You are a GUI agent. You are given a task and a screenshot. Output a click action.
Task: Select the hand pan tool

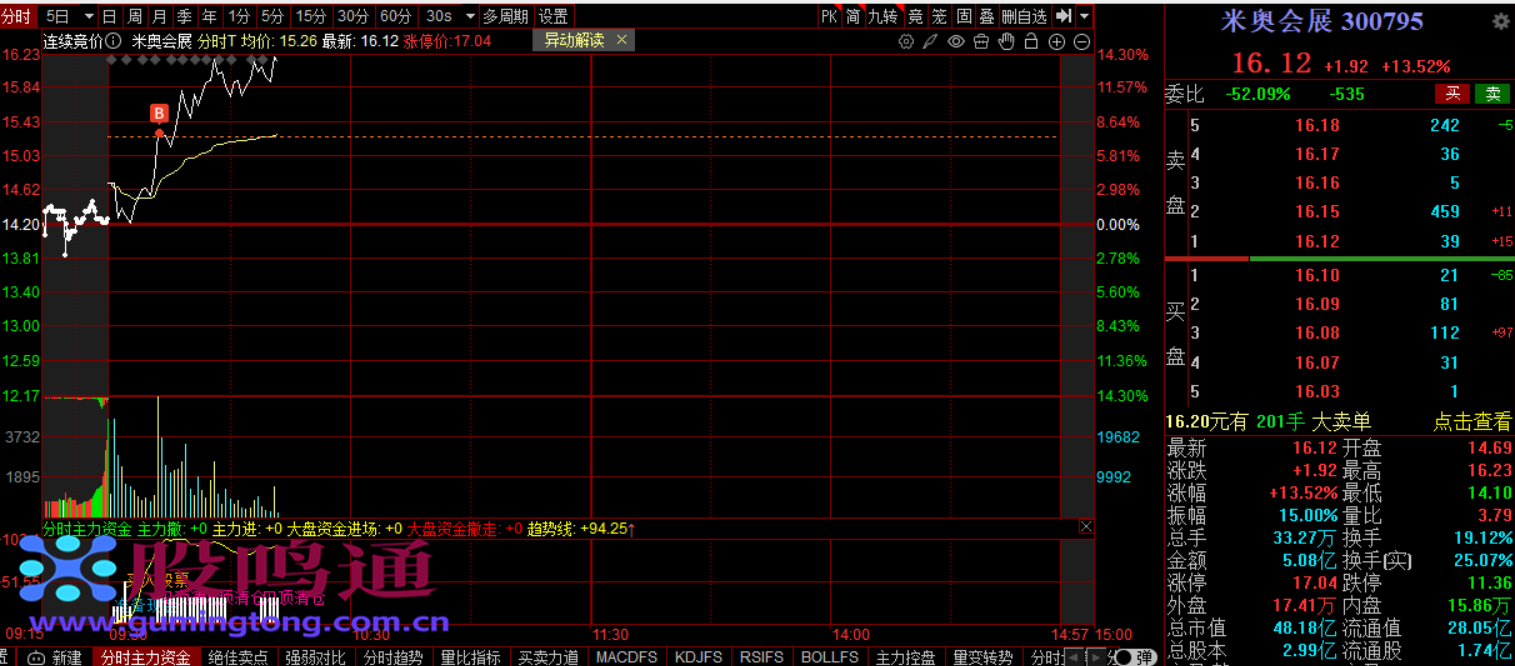(x=1007, y=41)
